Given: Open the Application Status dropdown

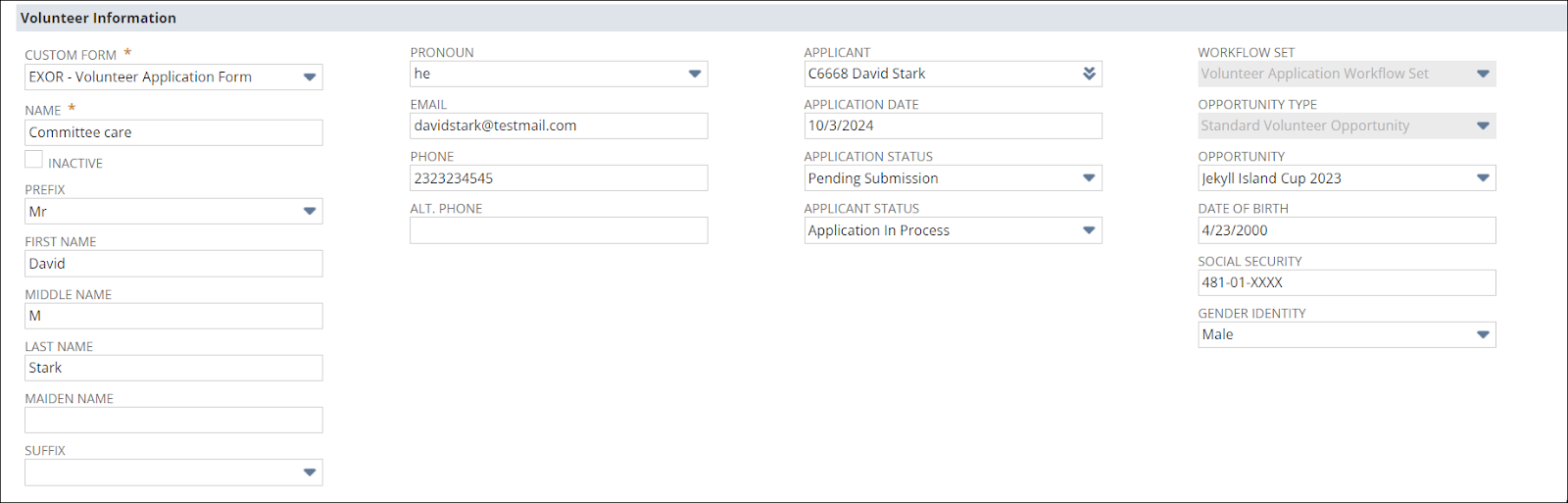Looking at the screenshot, I should pyautogui.click(x=1089, y=178).
